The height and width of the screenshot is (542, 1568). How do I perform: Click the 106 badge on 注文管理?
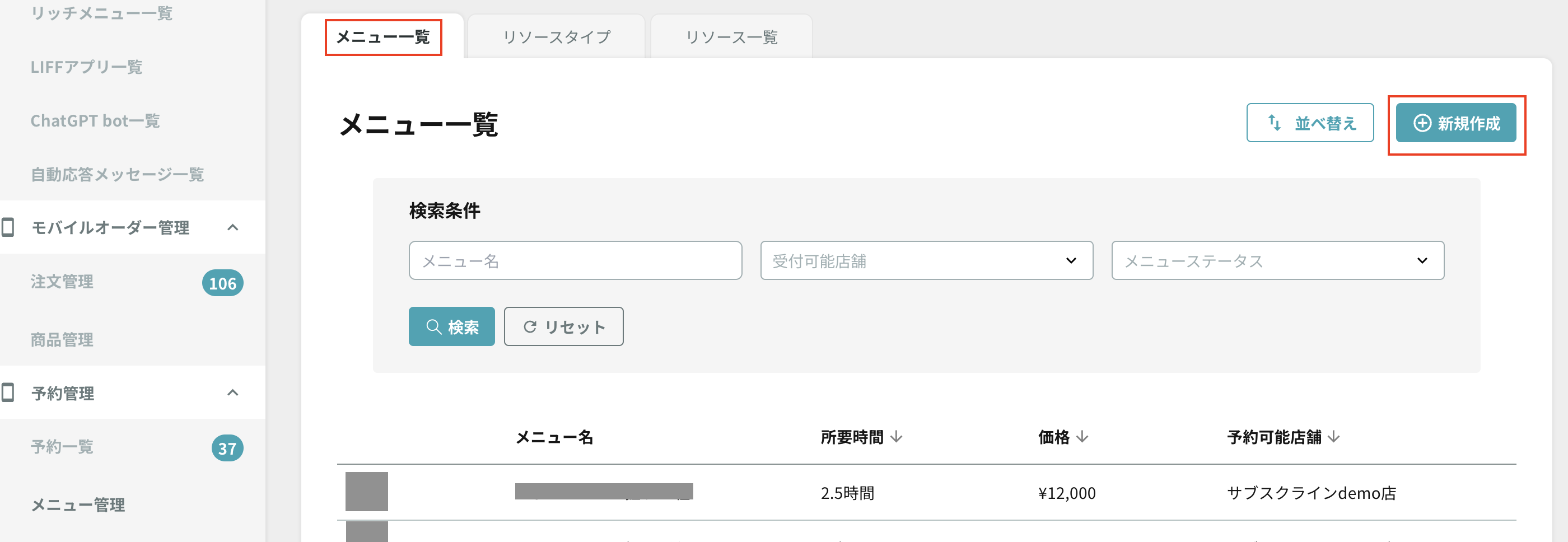223,283
